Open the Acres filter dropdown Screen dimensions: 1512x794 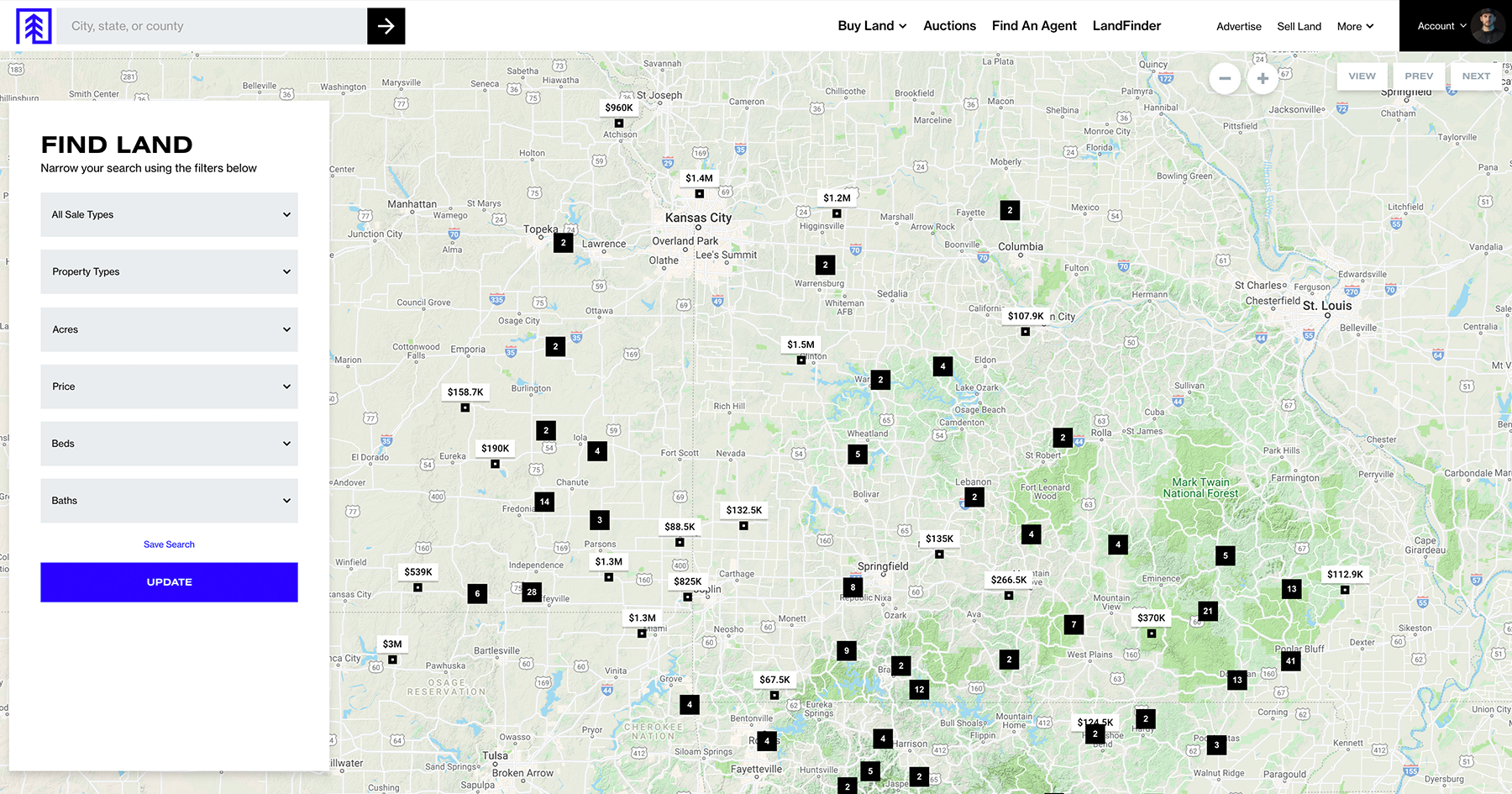tap(169, 329)
